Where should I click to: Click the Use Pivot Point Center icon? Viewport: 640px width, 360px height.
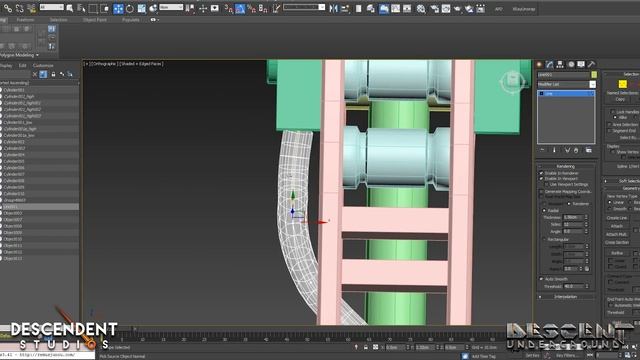[x=190, y=8]
